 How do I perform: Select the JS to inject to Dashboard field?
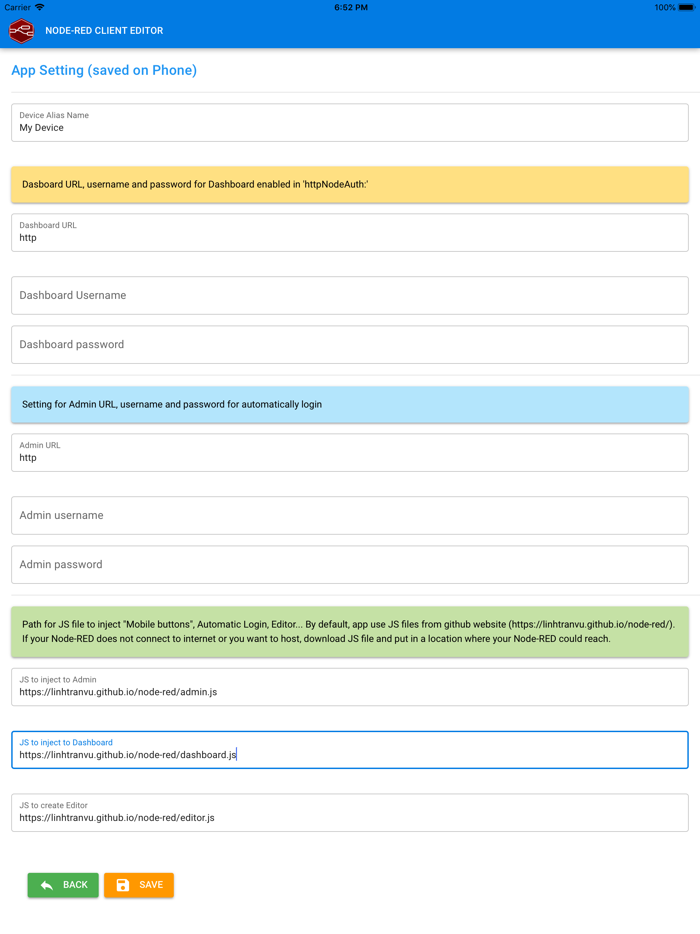pos(348,750)
